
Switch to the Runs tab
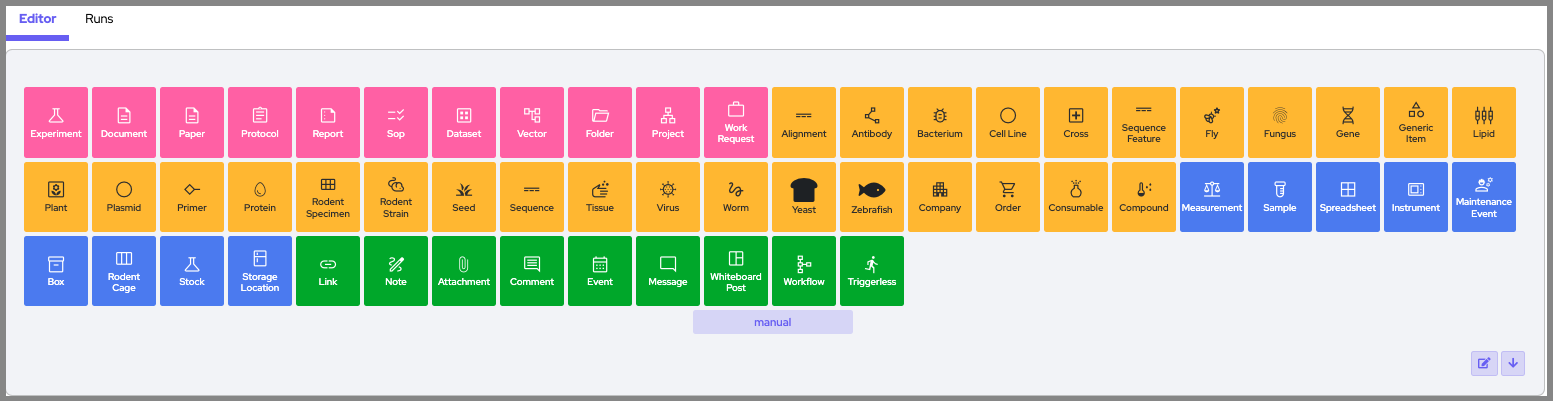99,19
